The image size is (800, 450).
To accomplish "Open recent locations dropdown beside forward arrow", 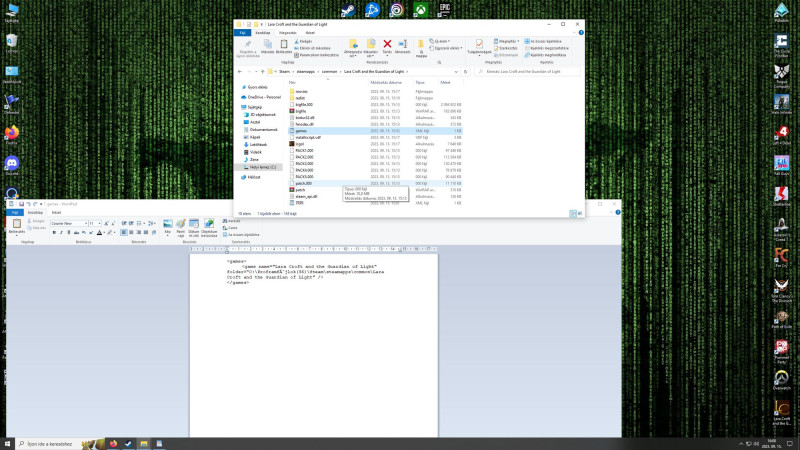I will pyautogui.click(x=256, y=72).
